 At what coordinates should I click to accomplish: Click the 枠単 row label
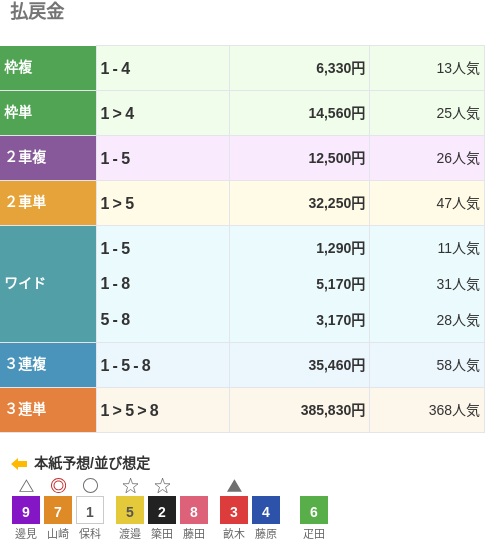[48, 113]
